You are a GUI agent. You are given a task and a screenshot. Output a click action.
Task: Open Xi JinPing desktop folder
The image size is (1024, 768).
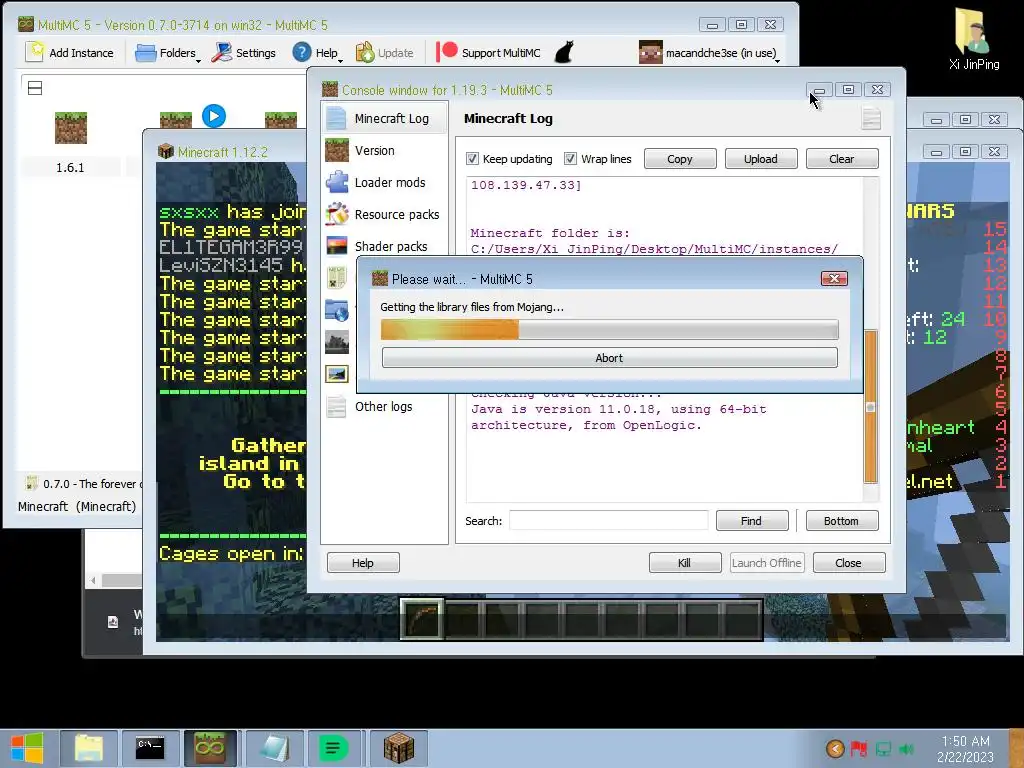coord(973,39)
